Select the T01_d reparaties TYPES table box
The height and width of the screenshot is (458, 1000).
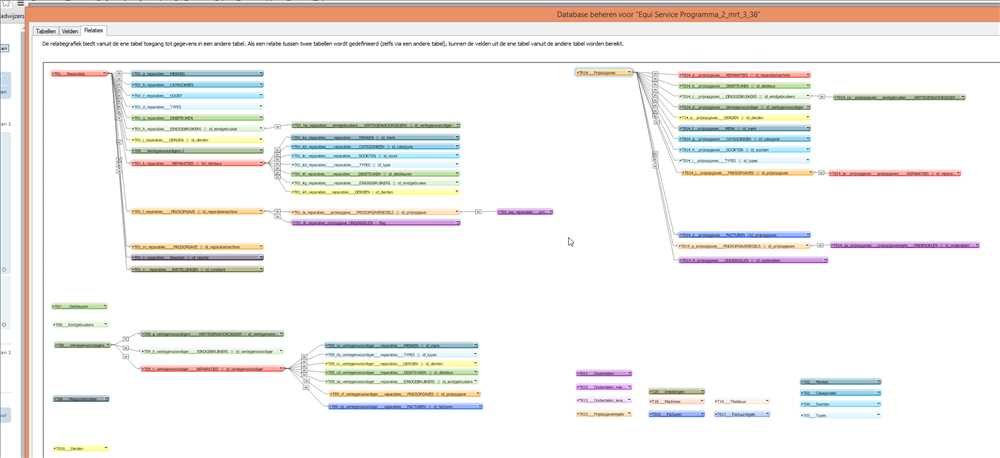click(x=198, y=107)
